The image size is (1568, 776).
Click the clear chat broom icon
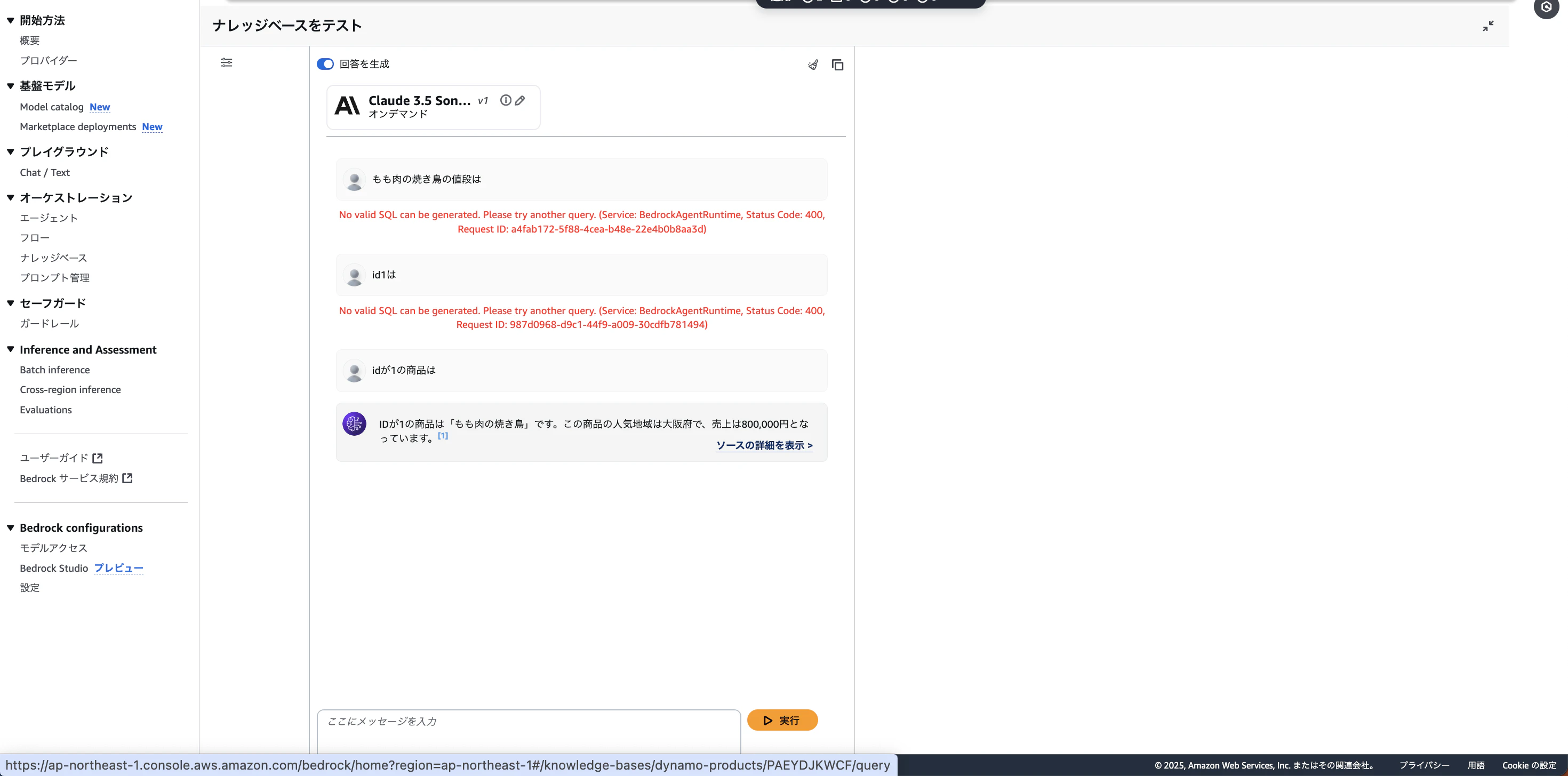coord(813,65)
